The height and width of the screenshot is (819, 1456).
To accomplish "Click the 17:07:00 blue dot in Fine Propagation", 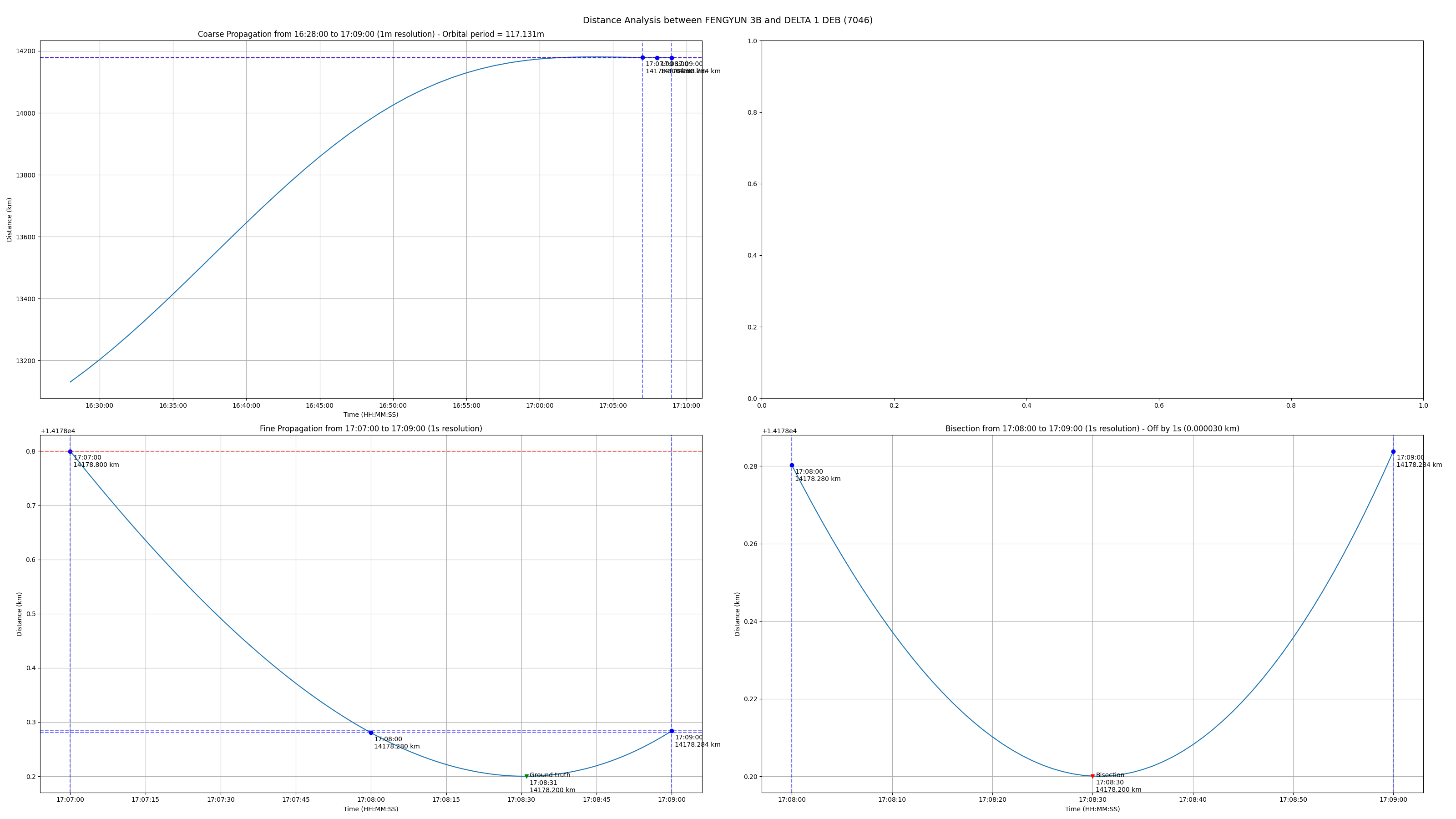I will coord(70,452).
